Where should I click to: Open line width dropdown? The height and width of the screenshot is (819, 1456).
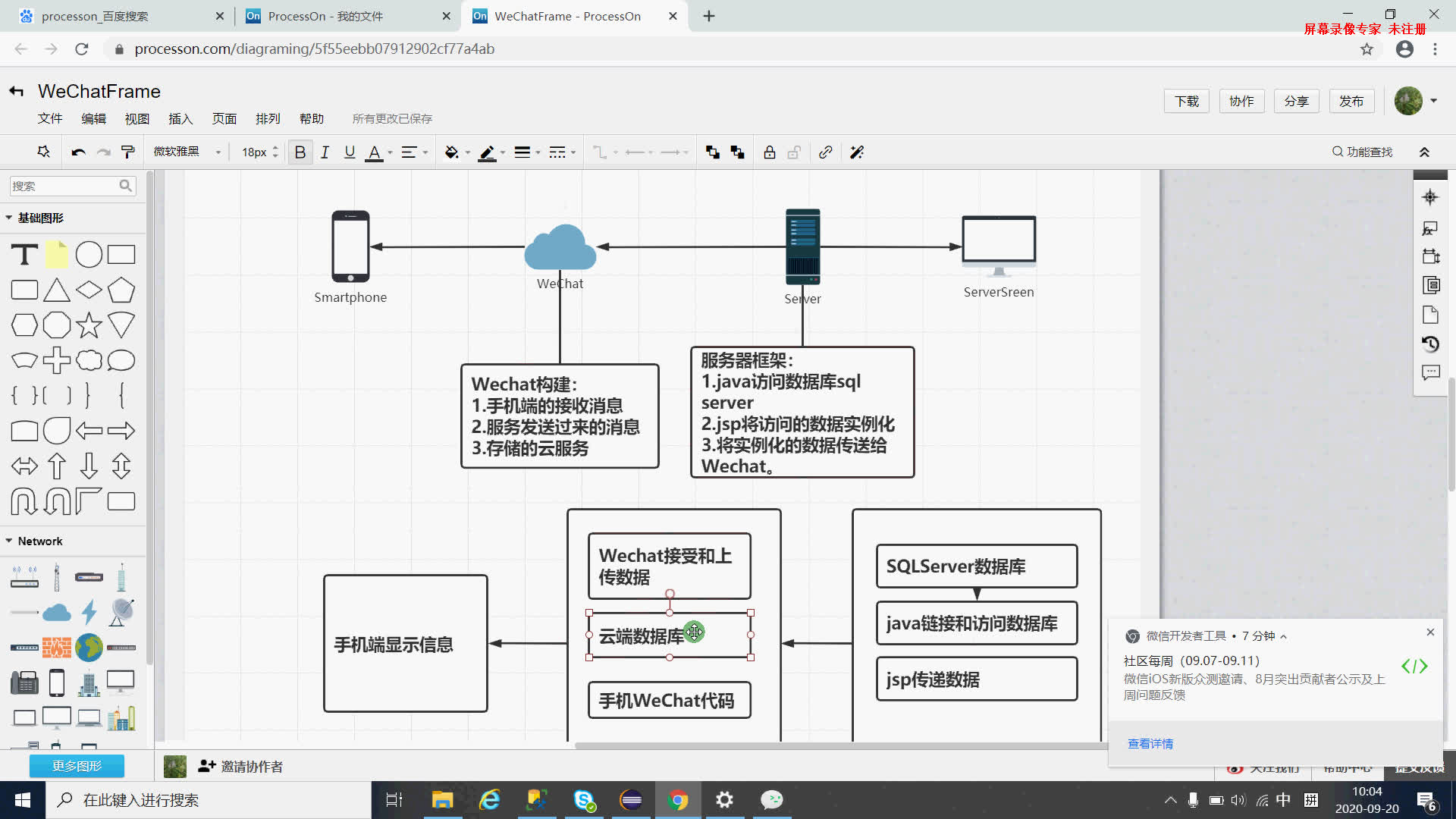click(527, 152)
